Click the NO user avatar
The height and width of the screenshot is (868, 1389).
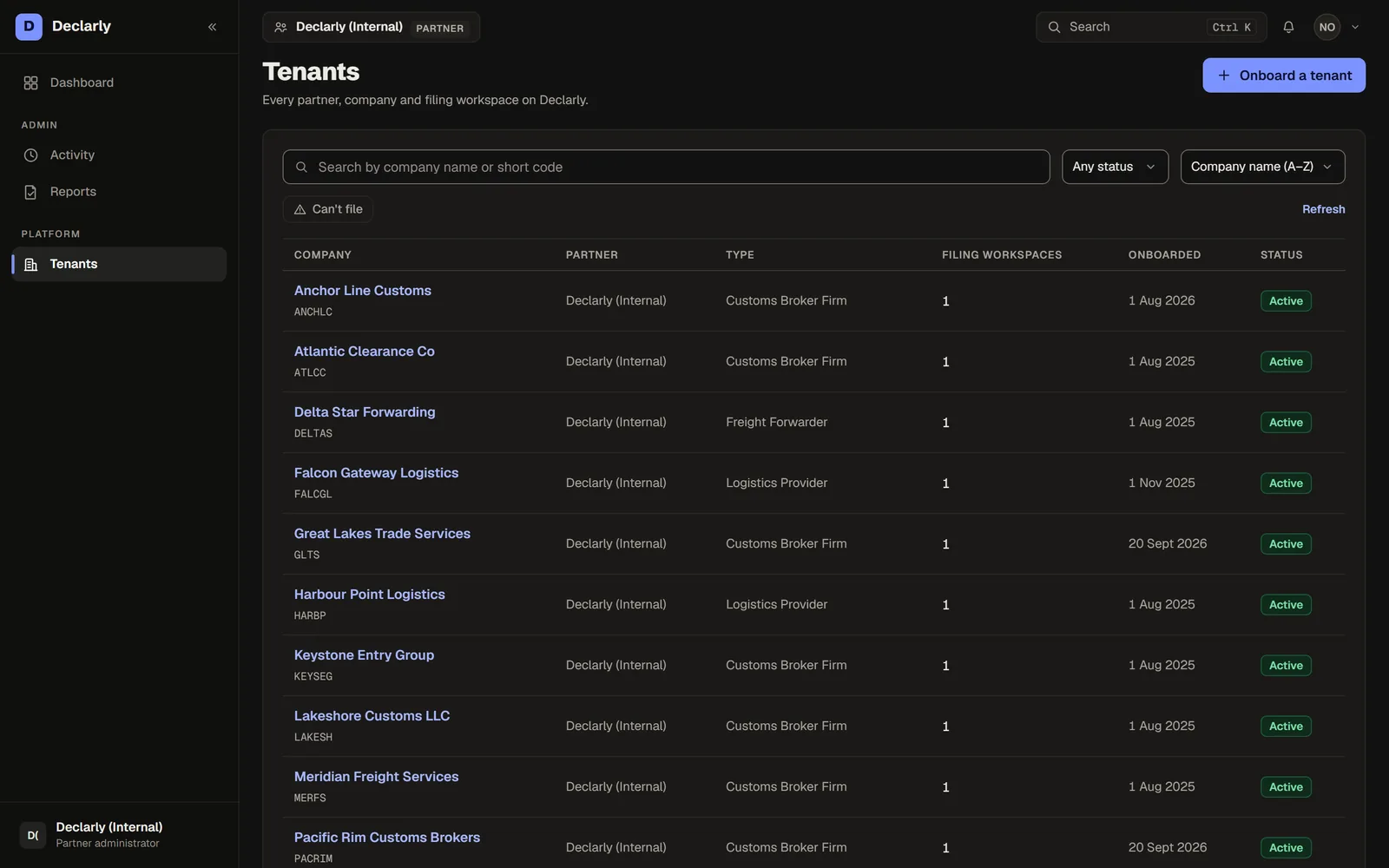(x=1326, y=27)
